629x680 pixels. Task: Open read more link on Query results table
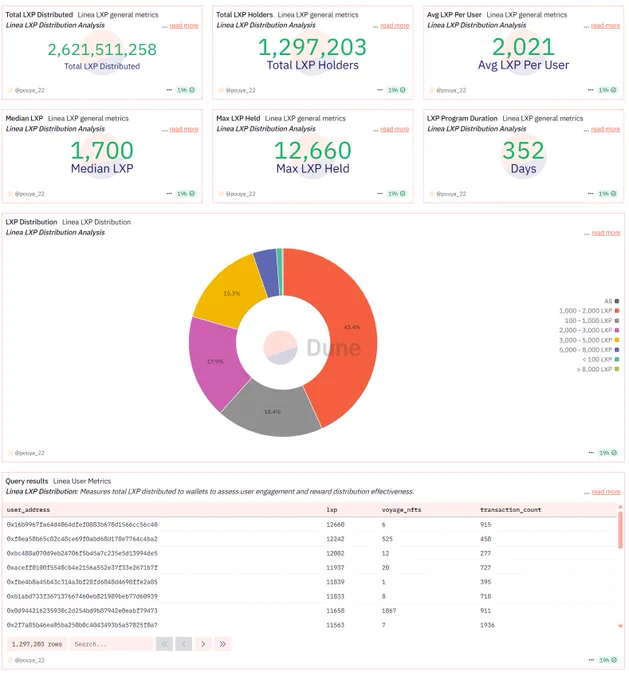[606, 492]
